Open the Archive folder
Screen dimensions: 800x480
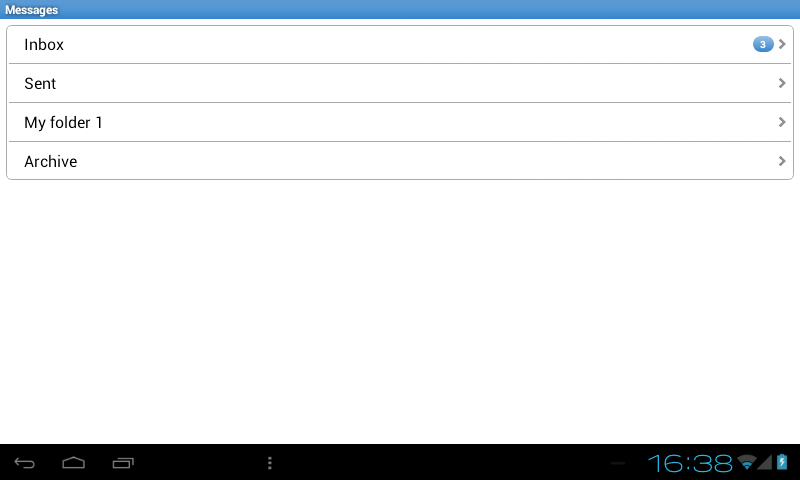tap(400, 161)
